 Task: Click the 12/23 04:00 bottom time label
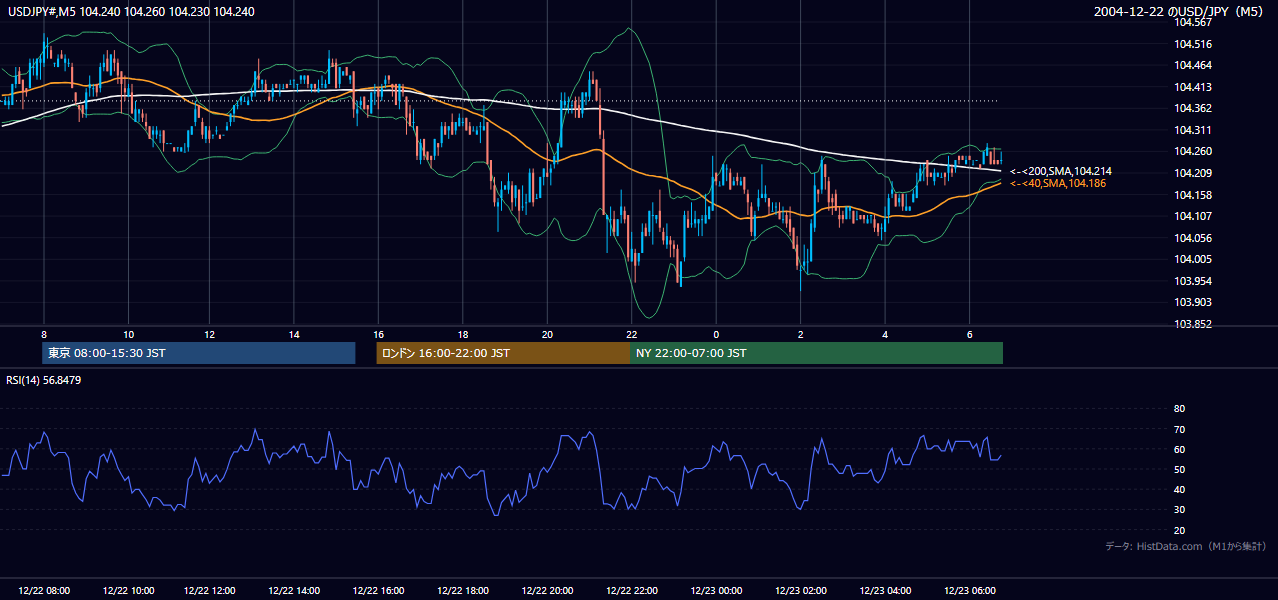(x=885, y=590)
